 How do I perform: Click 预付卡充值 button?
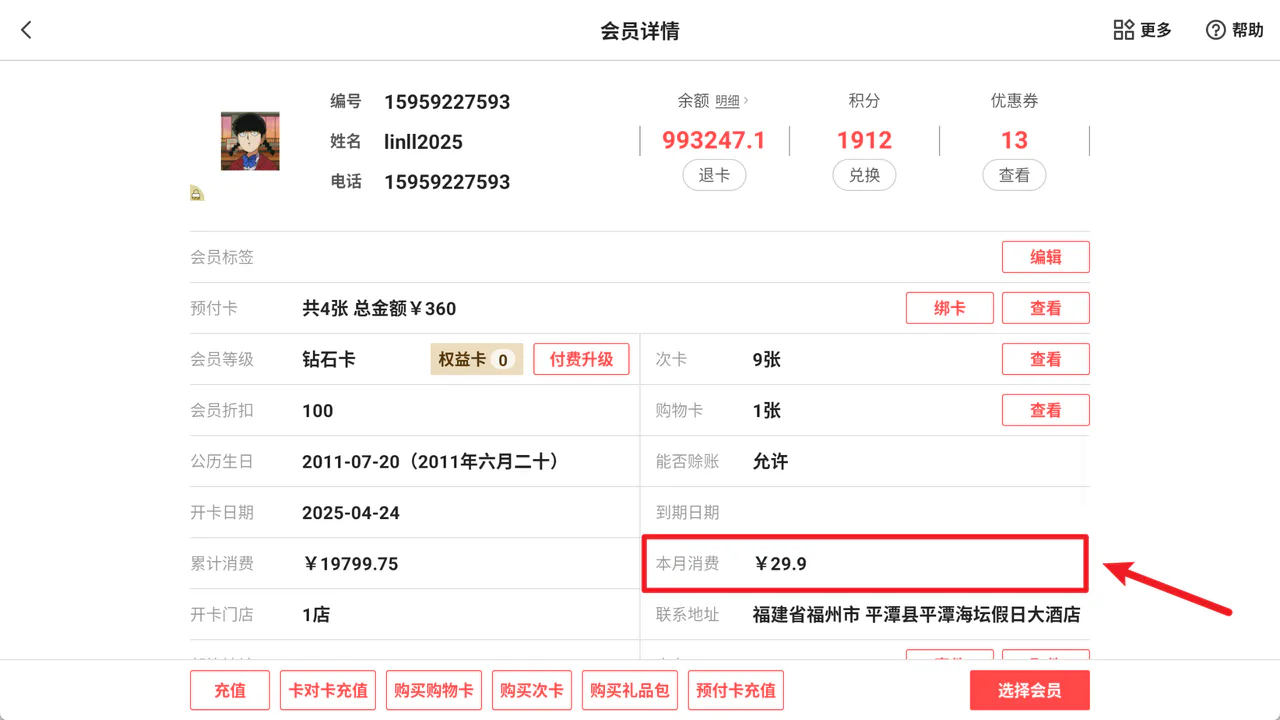pyautogui.click(x=736, y=690)
